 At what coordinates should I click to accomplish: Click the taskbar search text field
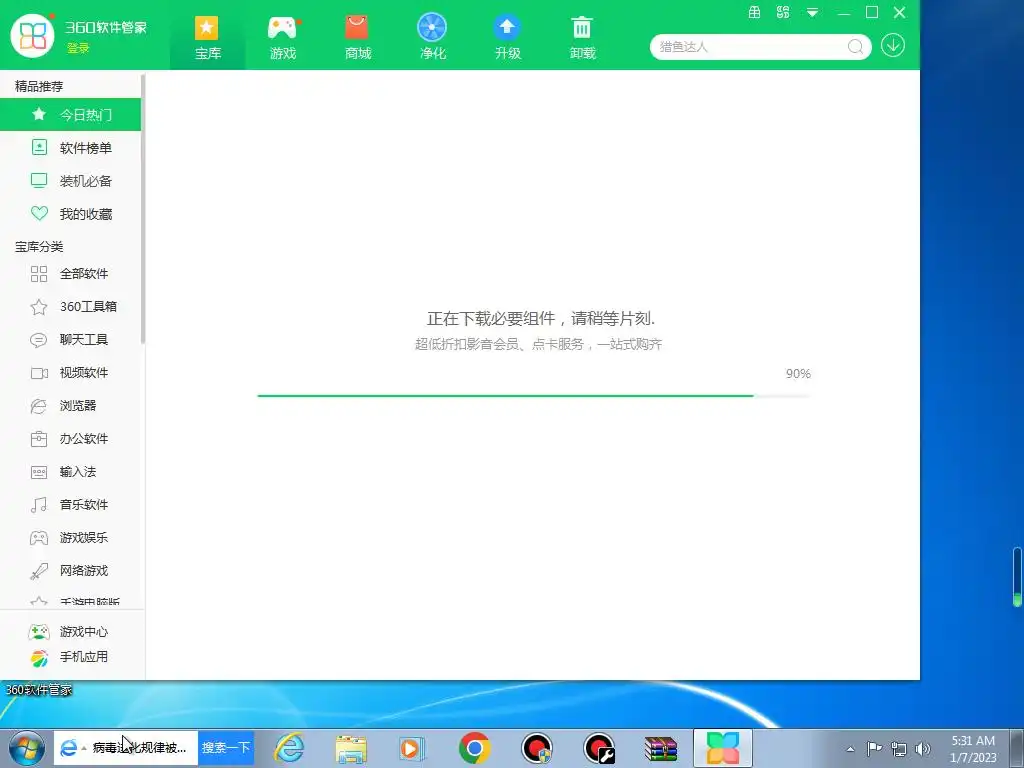click(126, 748)
